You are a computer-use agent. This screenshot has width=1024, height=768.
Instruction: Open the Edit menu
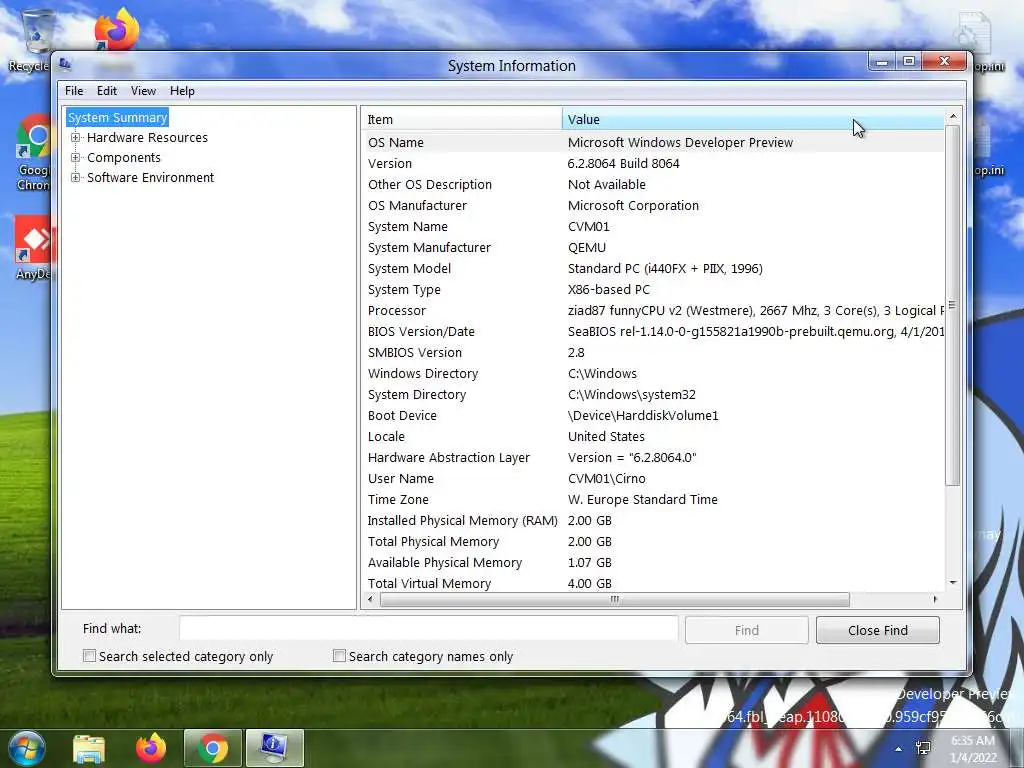106,91
